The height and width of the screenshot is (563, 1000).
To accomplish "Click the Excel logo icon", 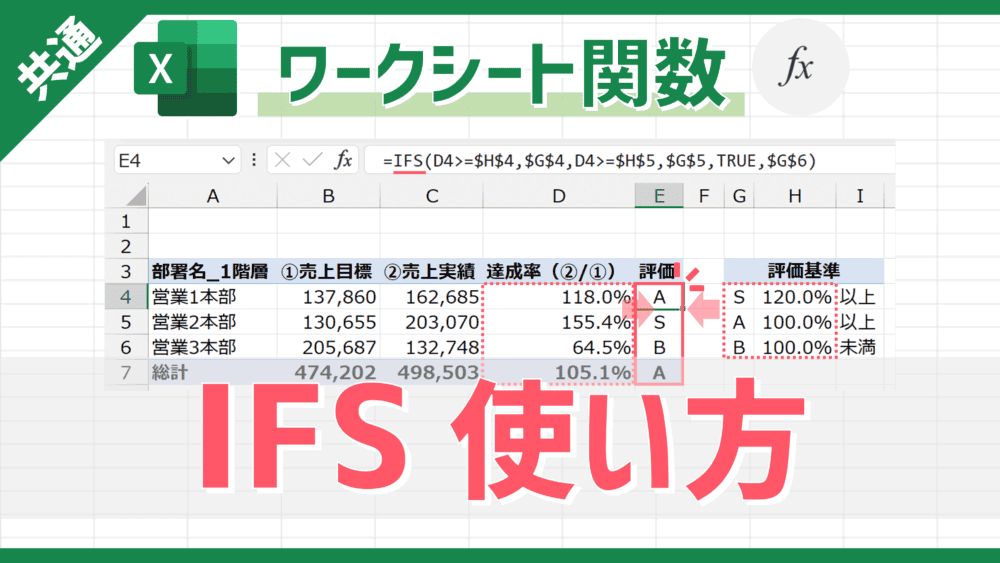I will (185, 68).
